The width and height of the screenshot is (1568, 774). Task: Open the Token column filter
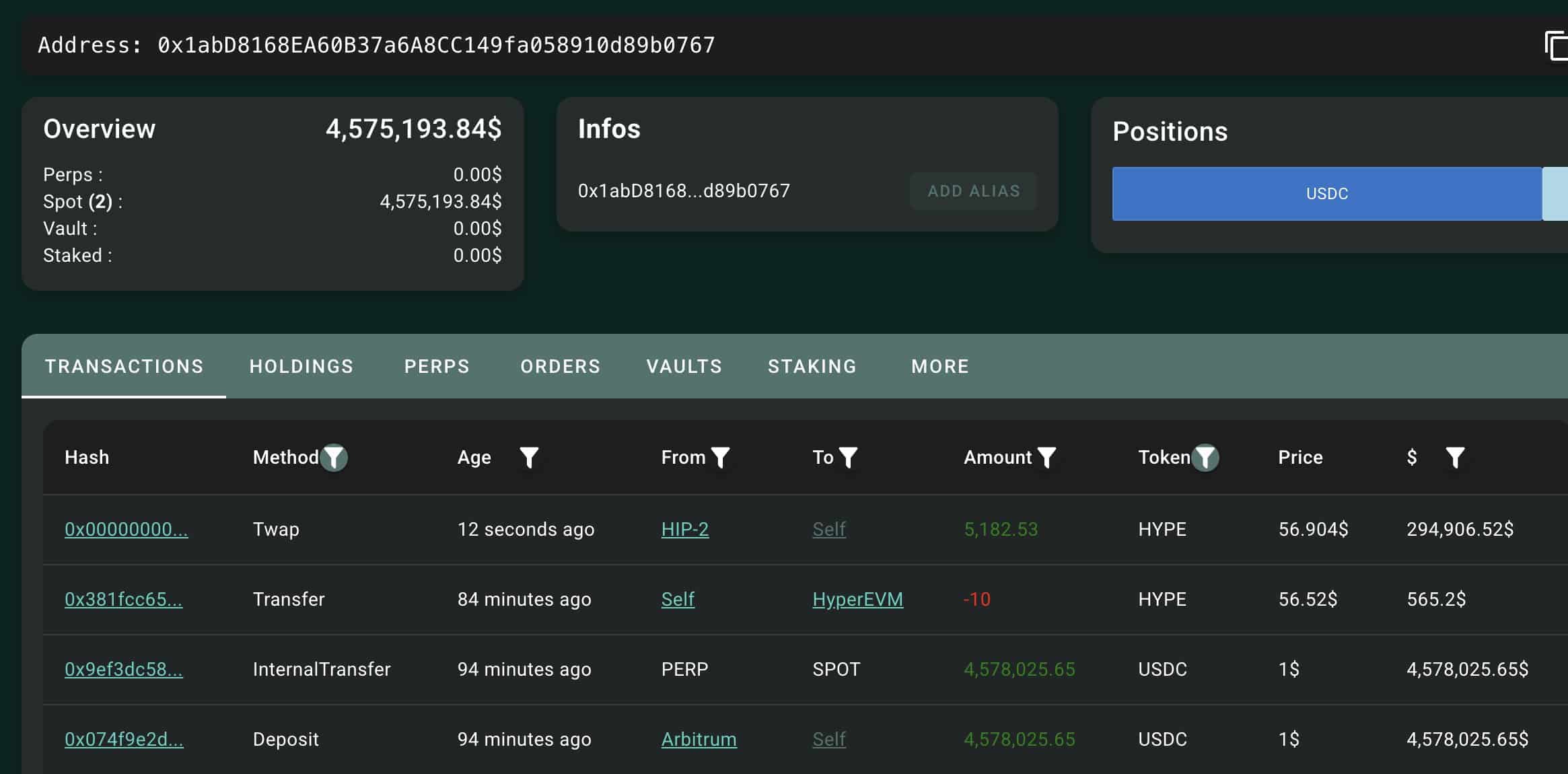pyautogui.click(x=1205, y=458)
